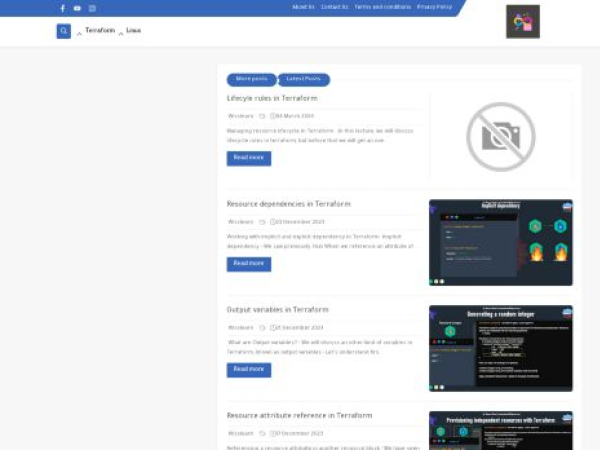Click the folder icon on Resource dependencies post

(262, 222)
